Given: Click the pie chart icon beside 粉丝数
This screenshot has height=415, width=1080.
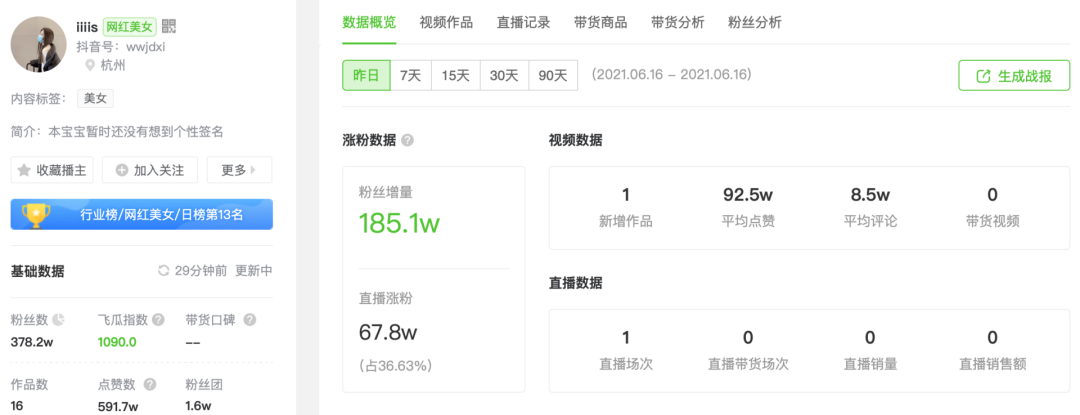Looking at the screenshot, I should point(59,319).
